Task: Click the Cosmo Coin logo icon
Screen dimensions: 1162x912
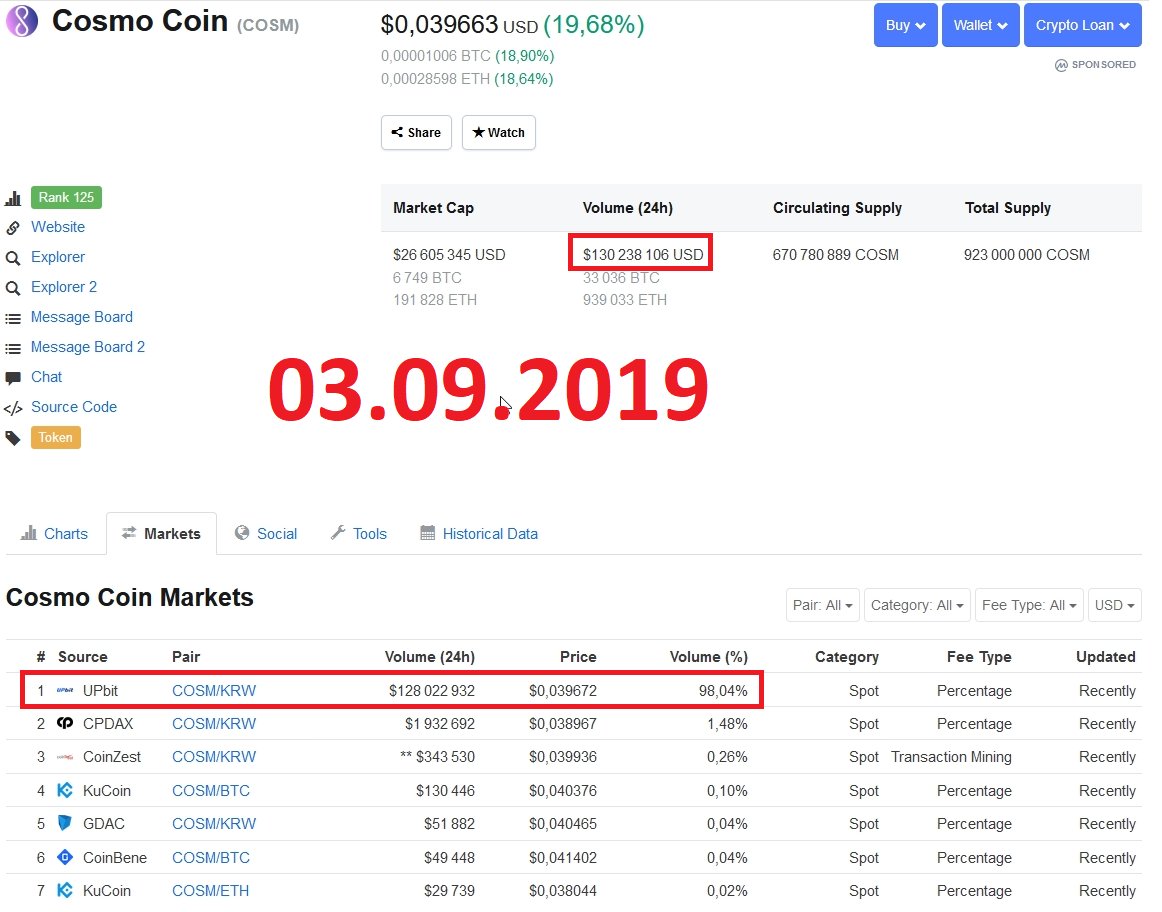Action: click(x=21, y=21)
